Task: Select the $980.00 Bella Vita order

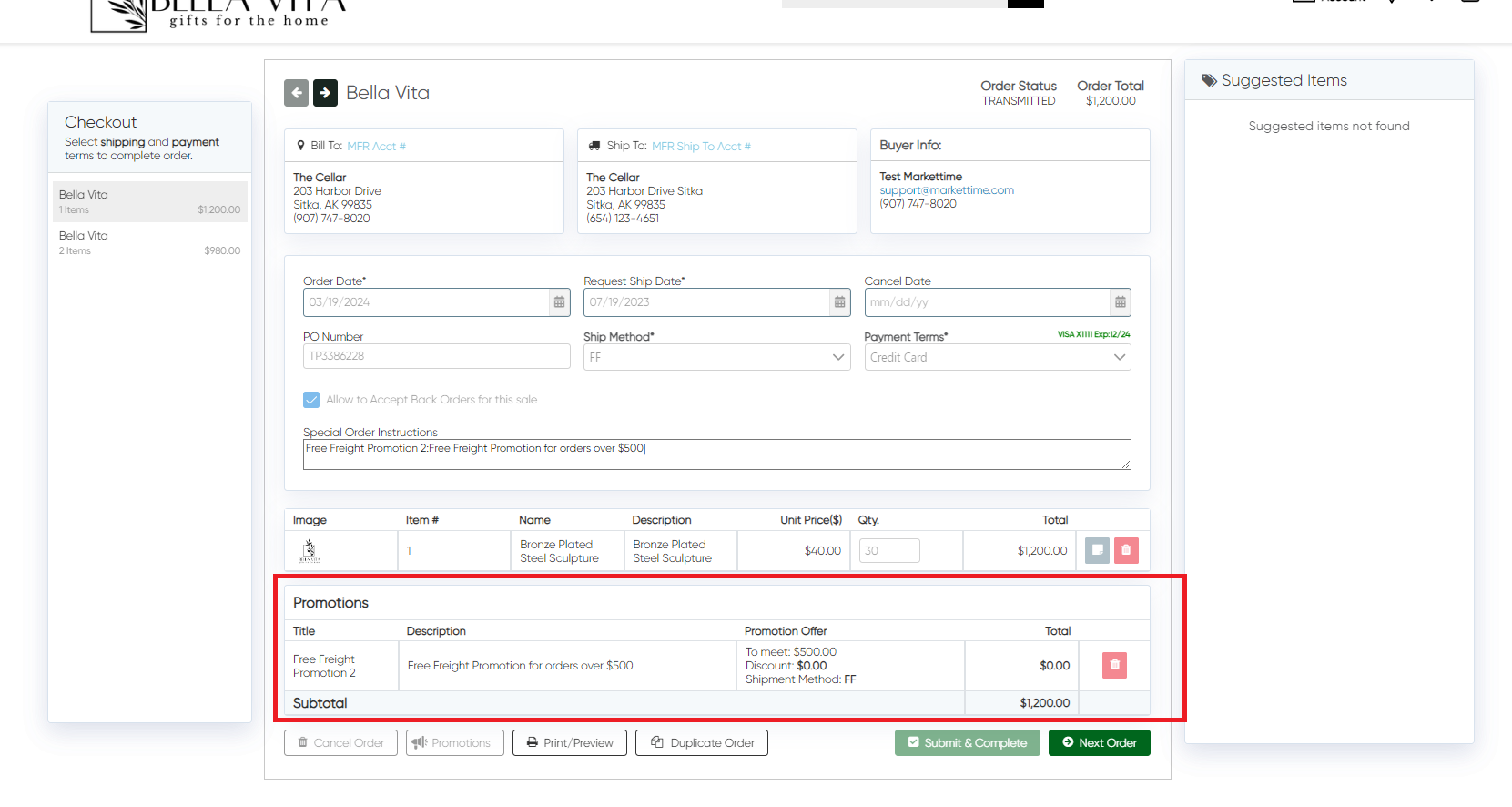Action: pyautogui.click(x=149, y=242)
